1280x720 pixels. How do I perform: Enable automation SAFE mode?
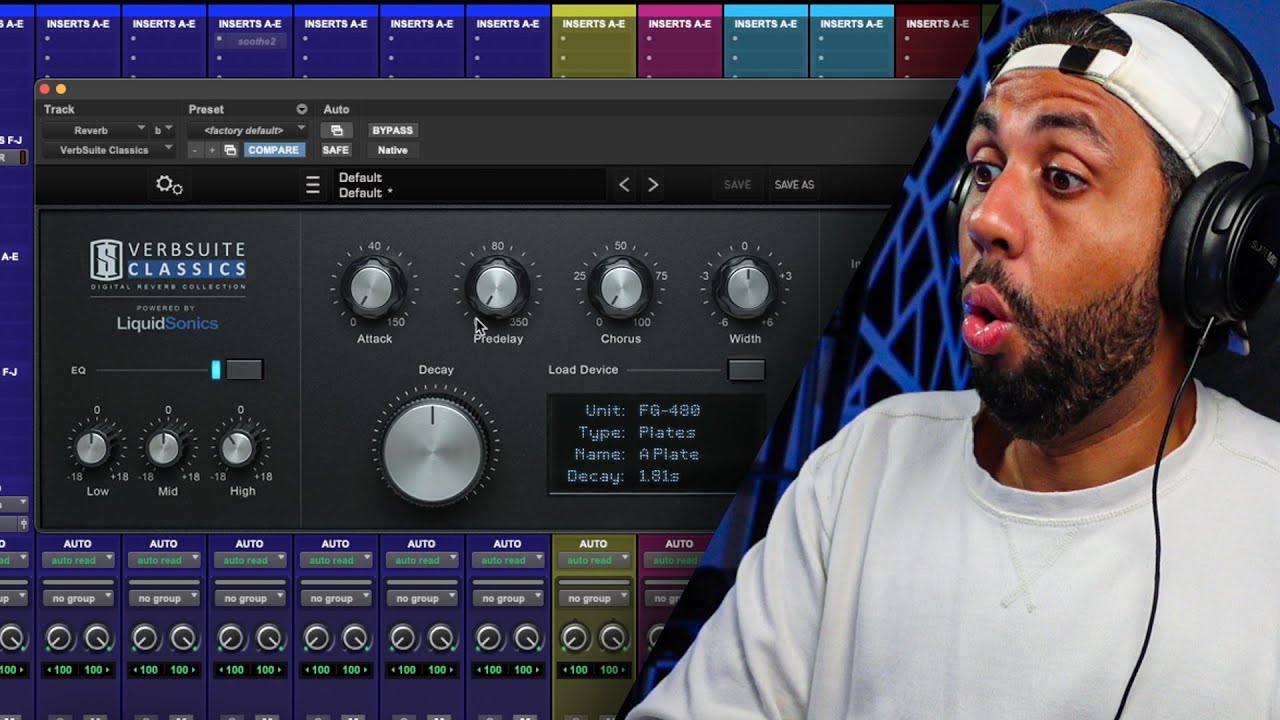[x=336, y=150]
